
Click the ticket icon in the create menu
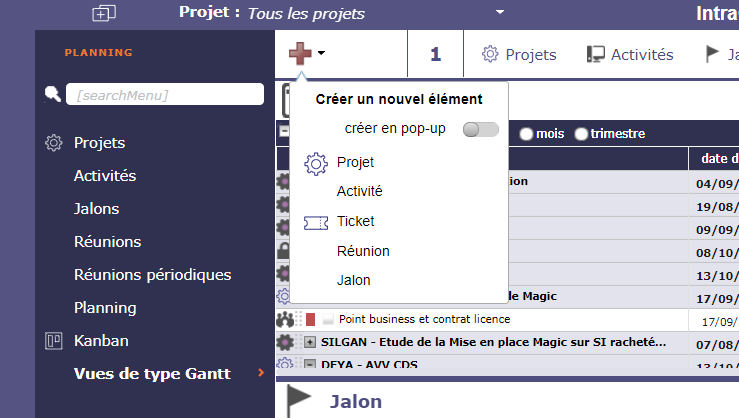pyautogui.click(x=316, y=222)
